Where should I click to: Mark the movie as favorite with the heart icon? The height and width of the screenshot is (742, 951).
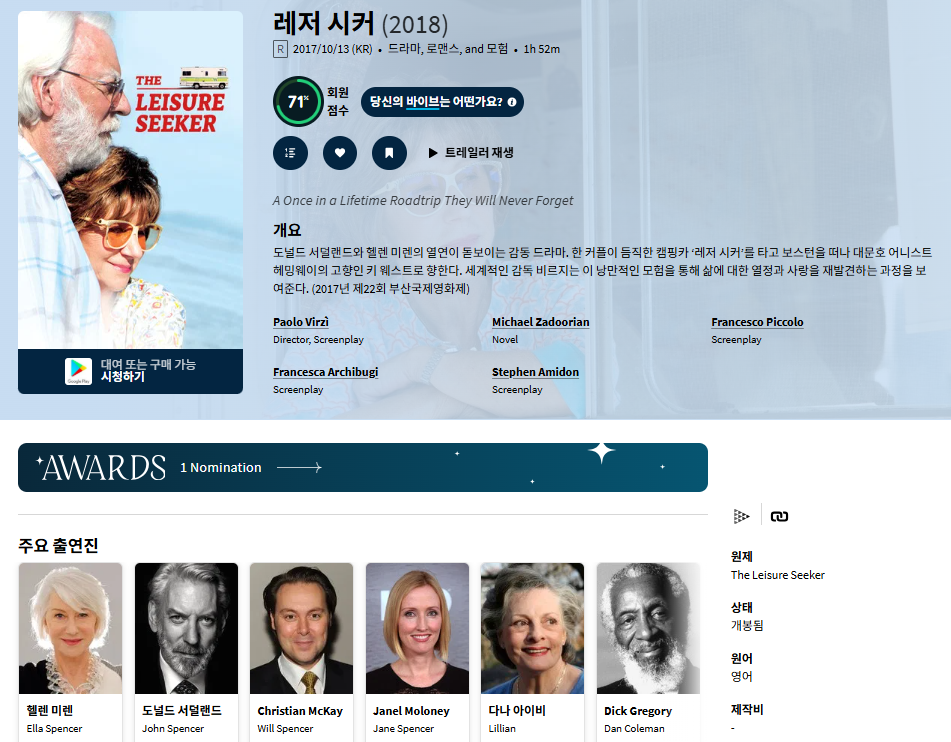click(x=340, y=153)
